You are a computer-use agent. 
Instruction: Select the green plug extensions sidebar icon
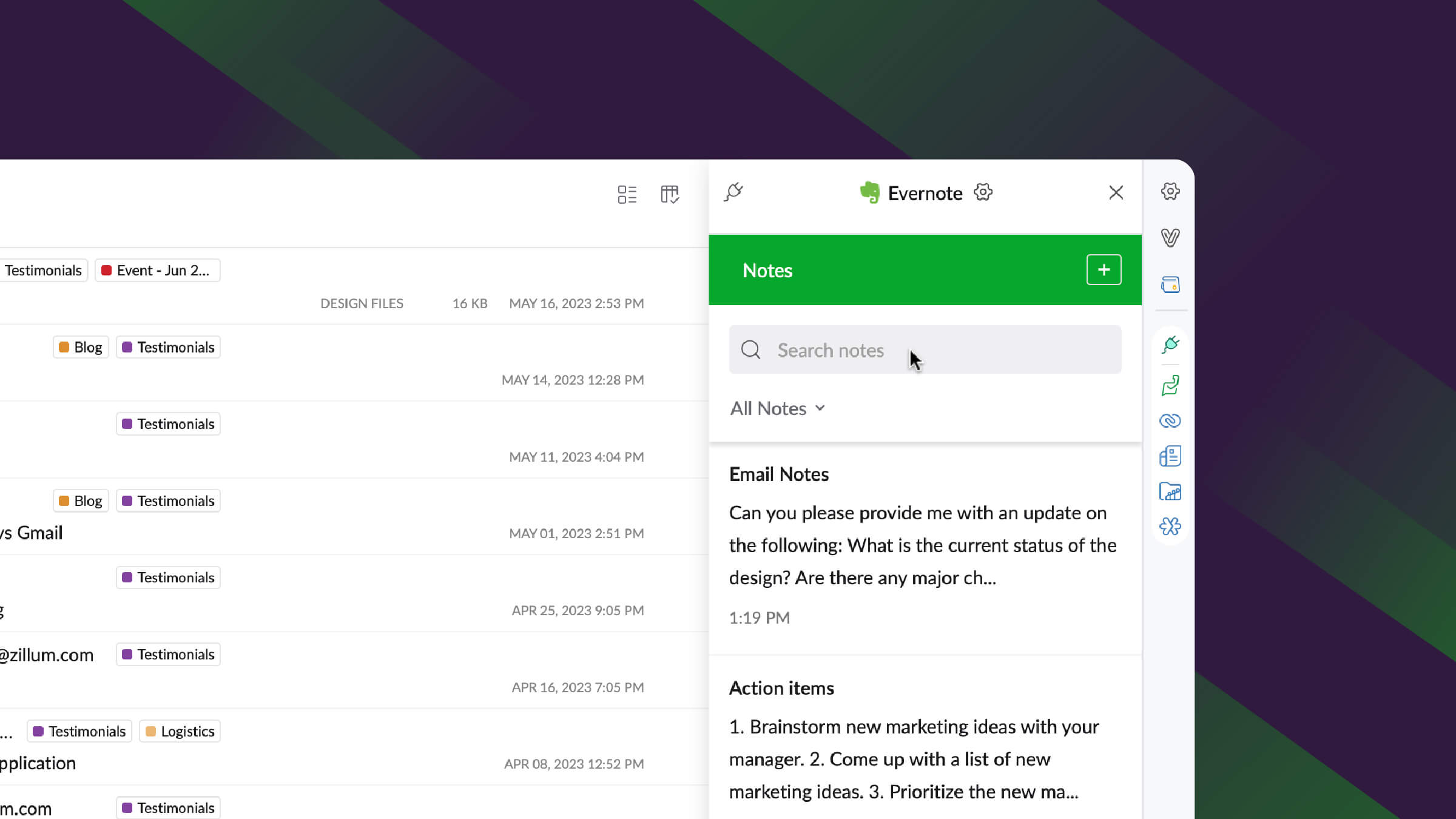pos(1170,345)
